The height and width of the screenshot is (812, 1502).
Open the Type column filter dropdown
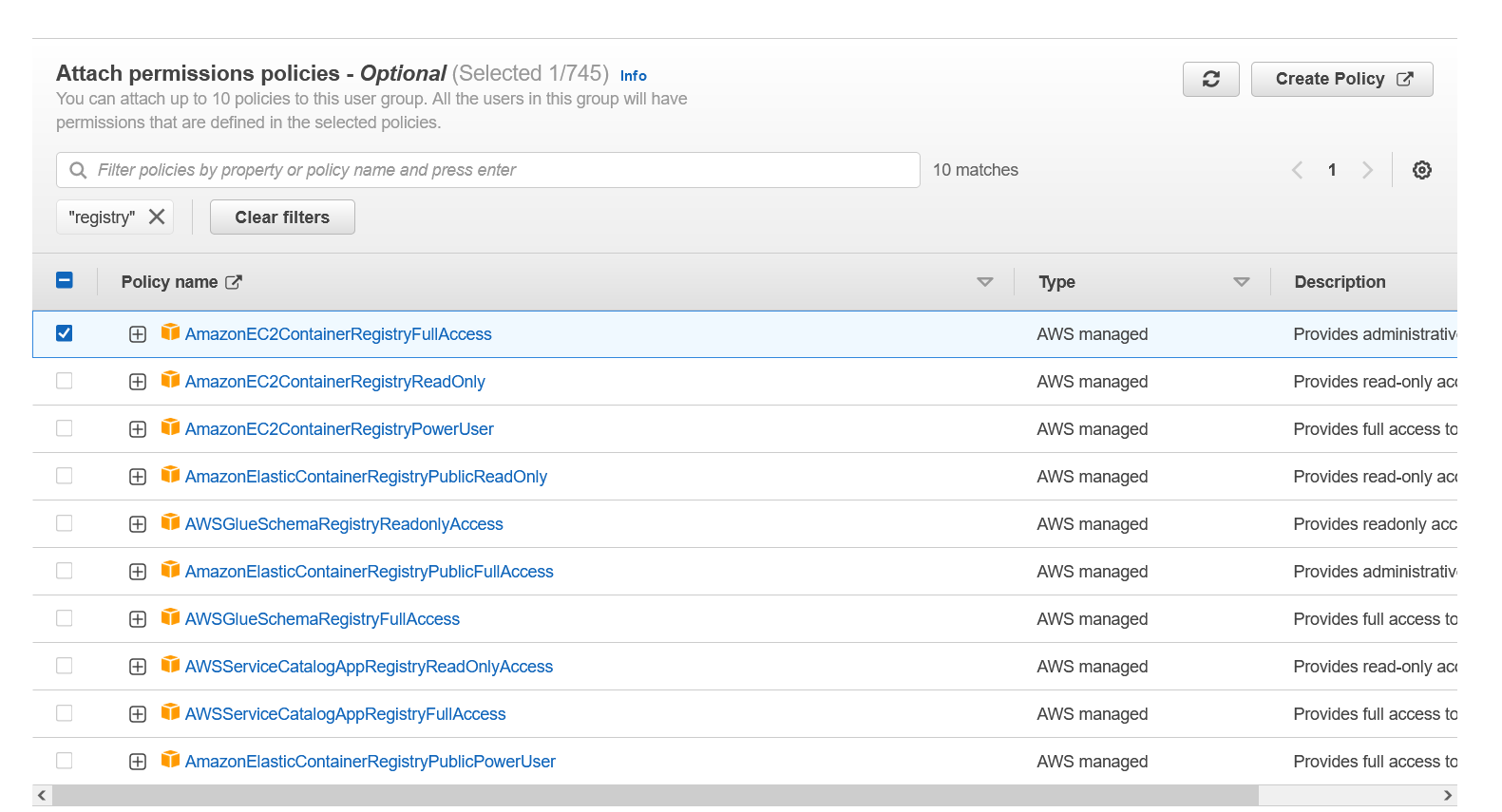(1241, 282)
